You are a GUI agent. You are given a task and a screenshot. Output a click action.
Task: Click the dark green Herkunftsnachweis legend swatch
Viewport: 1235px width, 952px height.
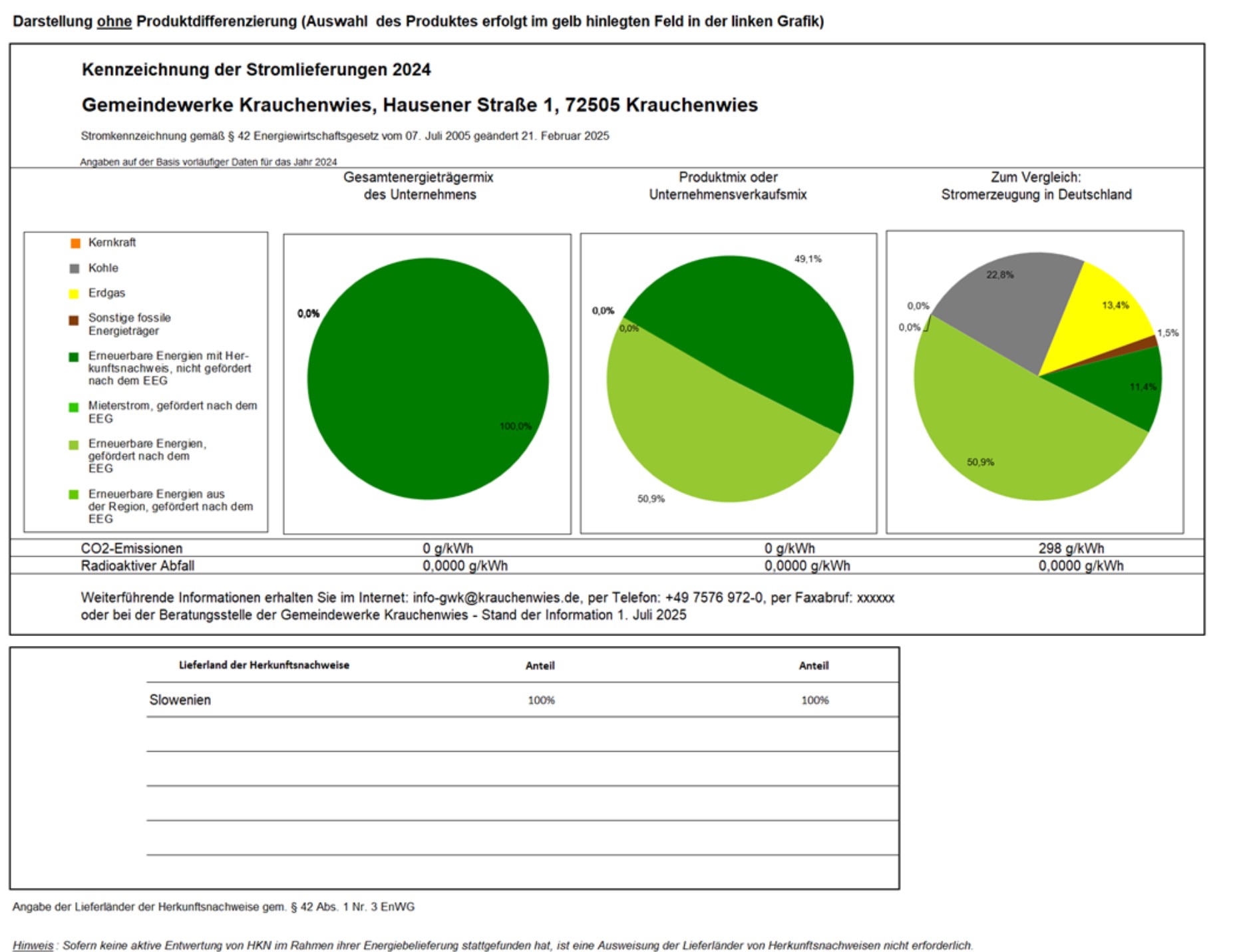tap(74, 357)
